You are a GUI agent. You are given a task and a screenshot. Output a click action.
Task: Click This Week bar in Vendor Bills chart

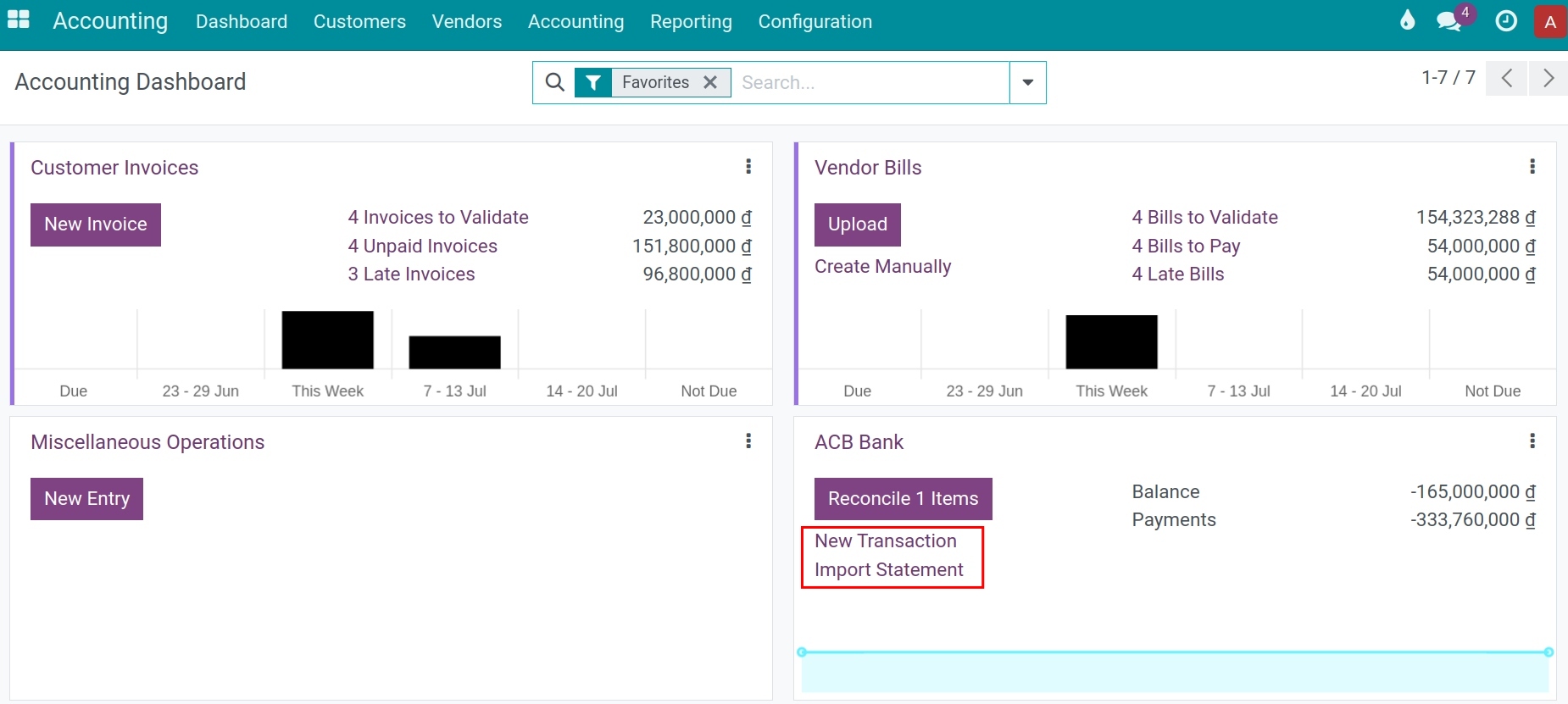pos(1112,342)
